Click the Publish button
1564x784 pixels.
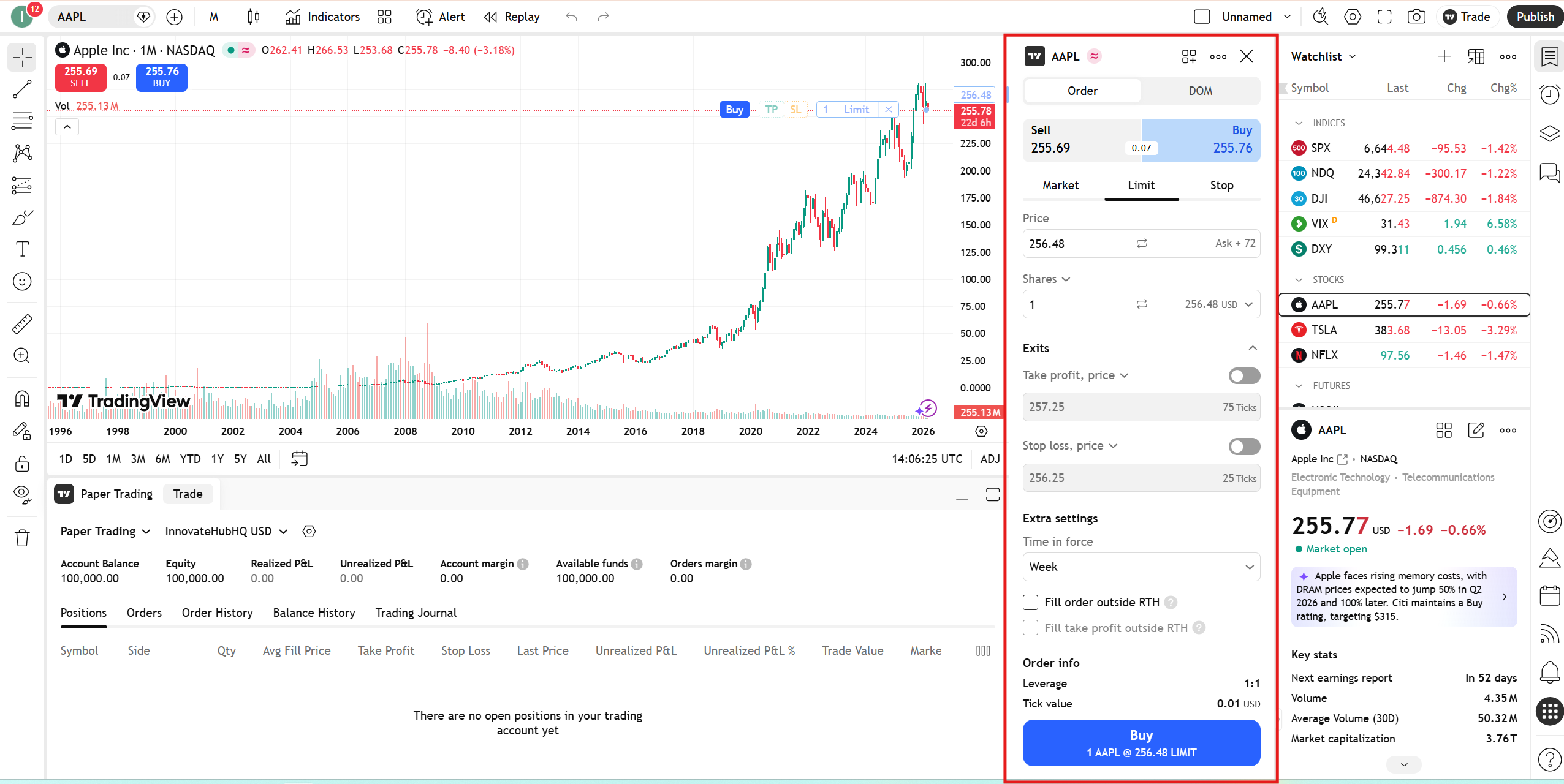[1535, 17]
